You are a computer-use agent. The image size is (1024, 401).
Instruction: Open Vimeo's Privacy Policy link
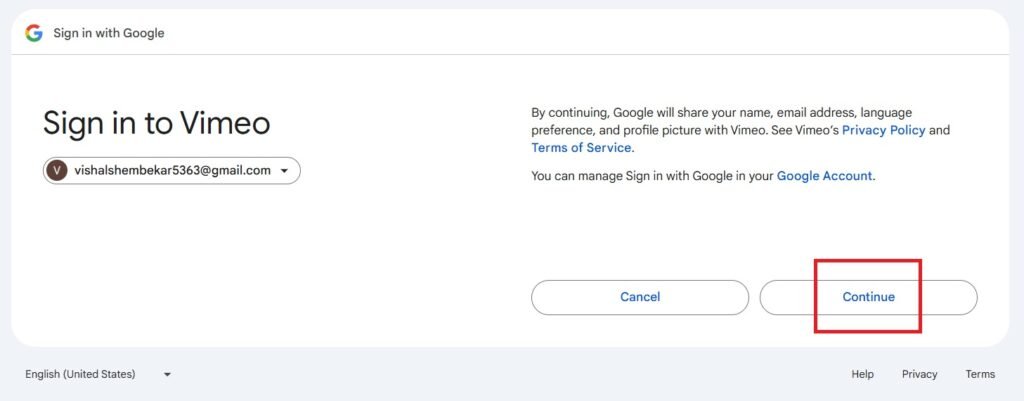[884, 130]
